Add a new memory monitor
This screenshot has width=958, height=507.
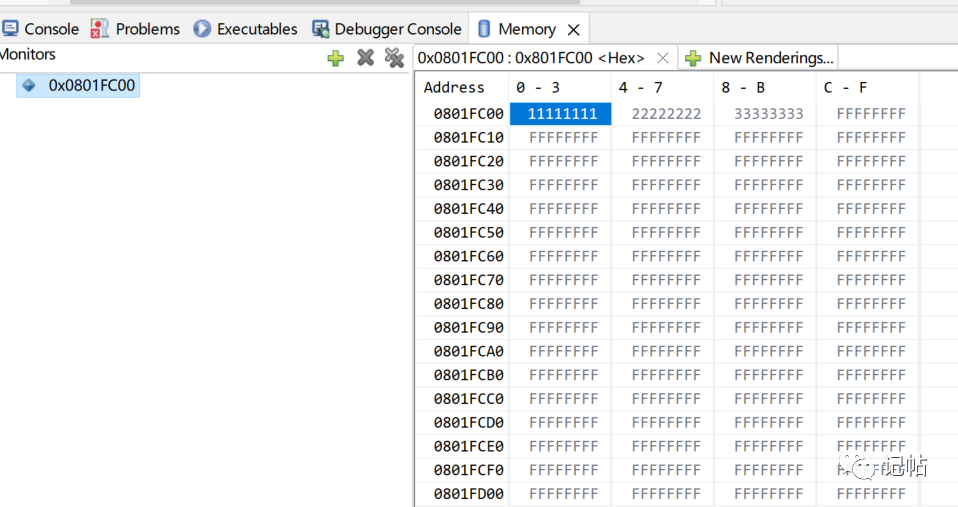click(x=335, y=58)
